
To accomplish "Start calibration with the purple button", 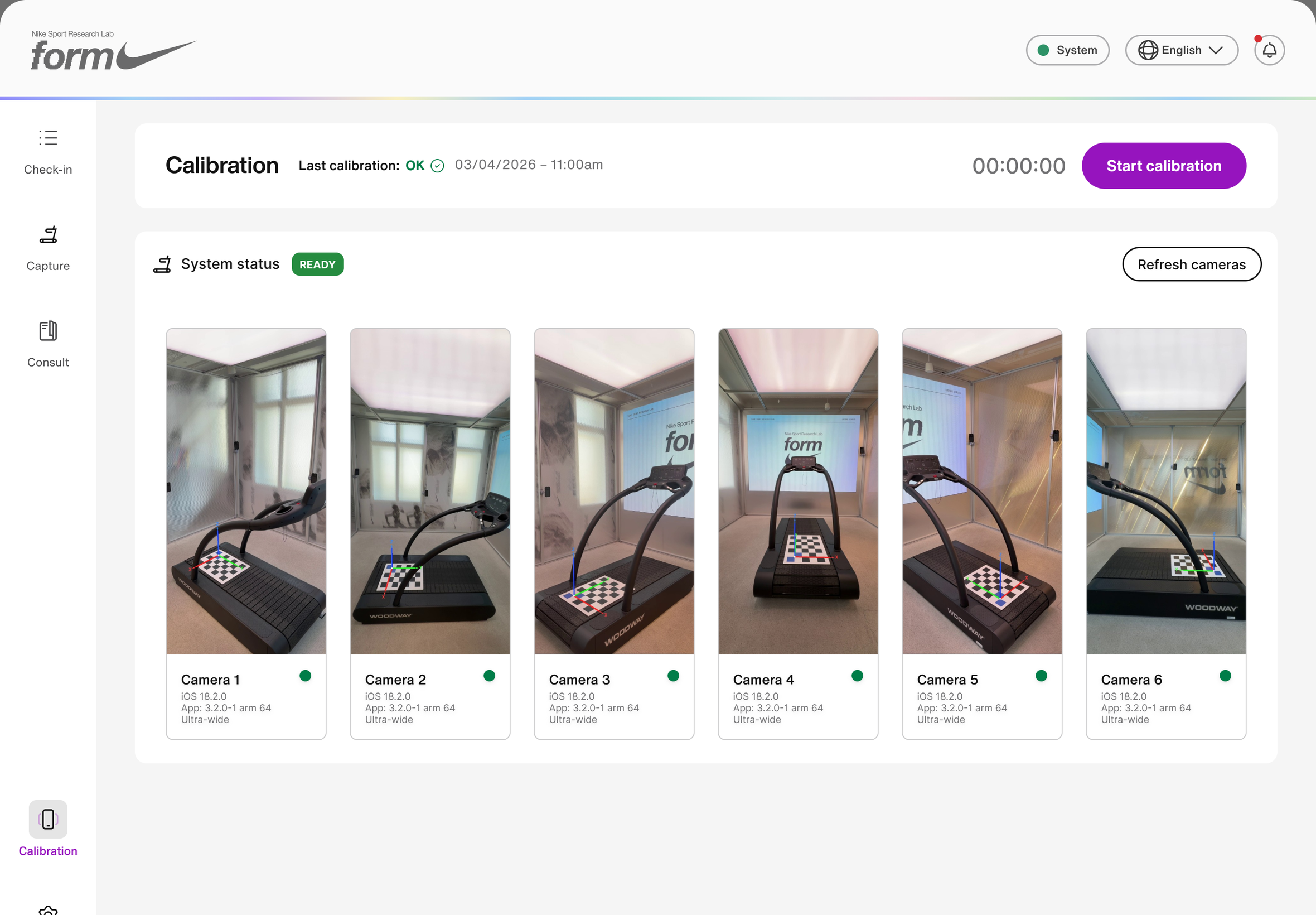I will [1164, 166].
